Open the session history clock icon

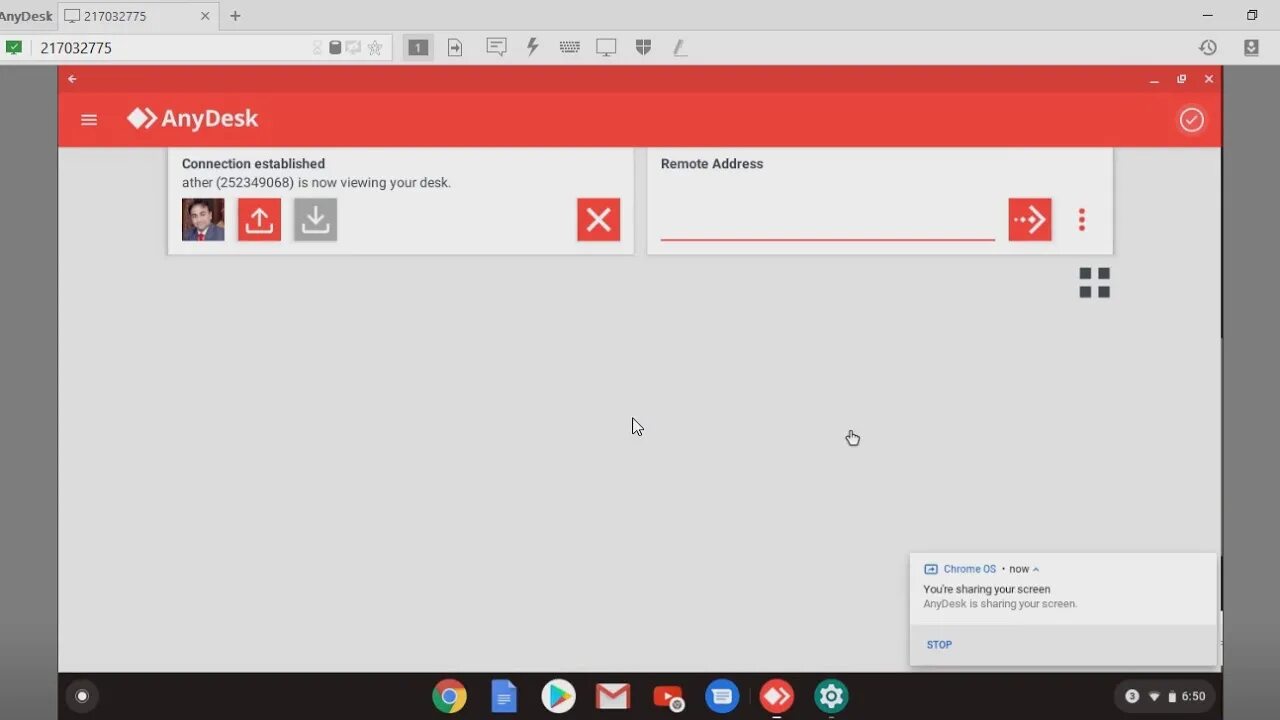[x=1208, y=47]
